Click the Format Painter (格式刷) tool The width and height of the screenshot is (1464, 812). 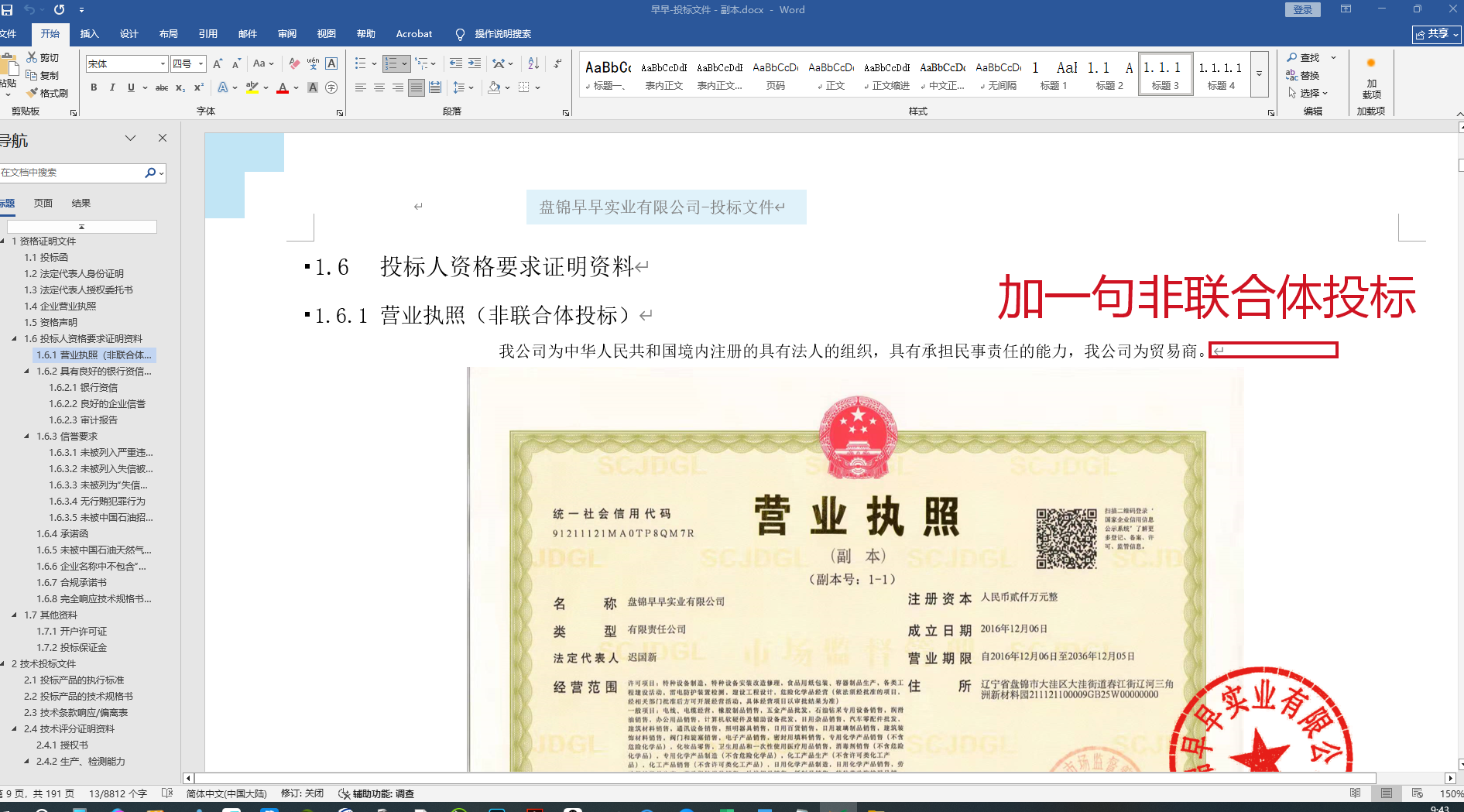pyautogui.click(x=47, y=93)
